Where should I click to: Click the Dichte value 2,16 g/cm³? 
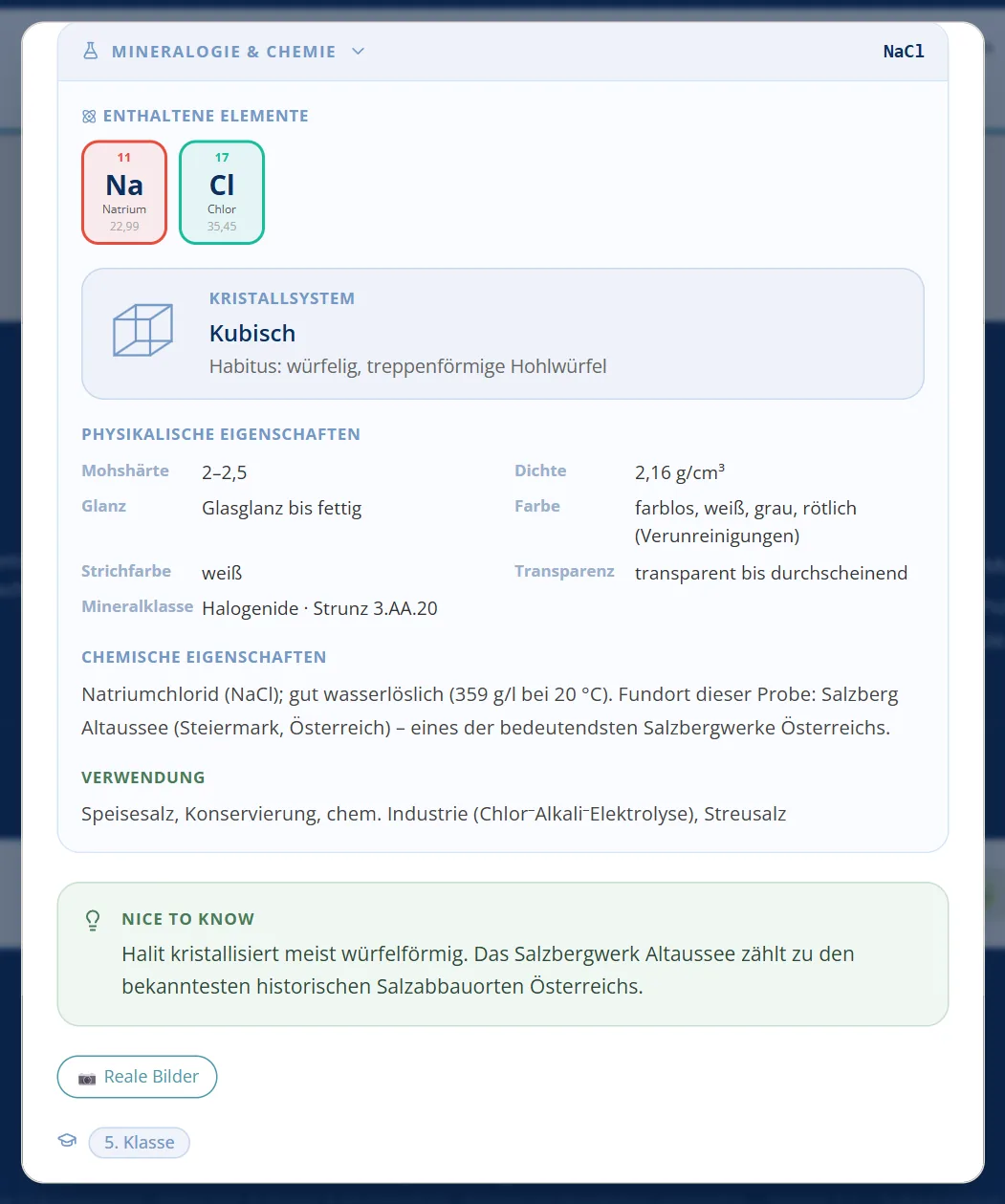[x=680, y=472]
